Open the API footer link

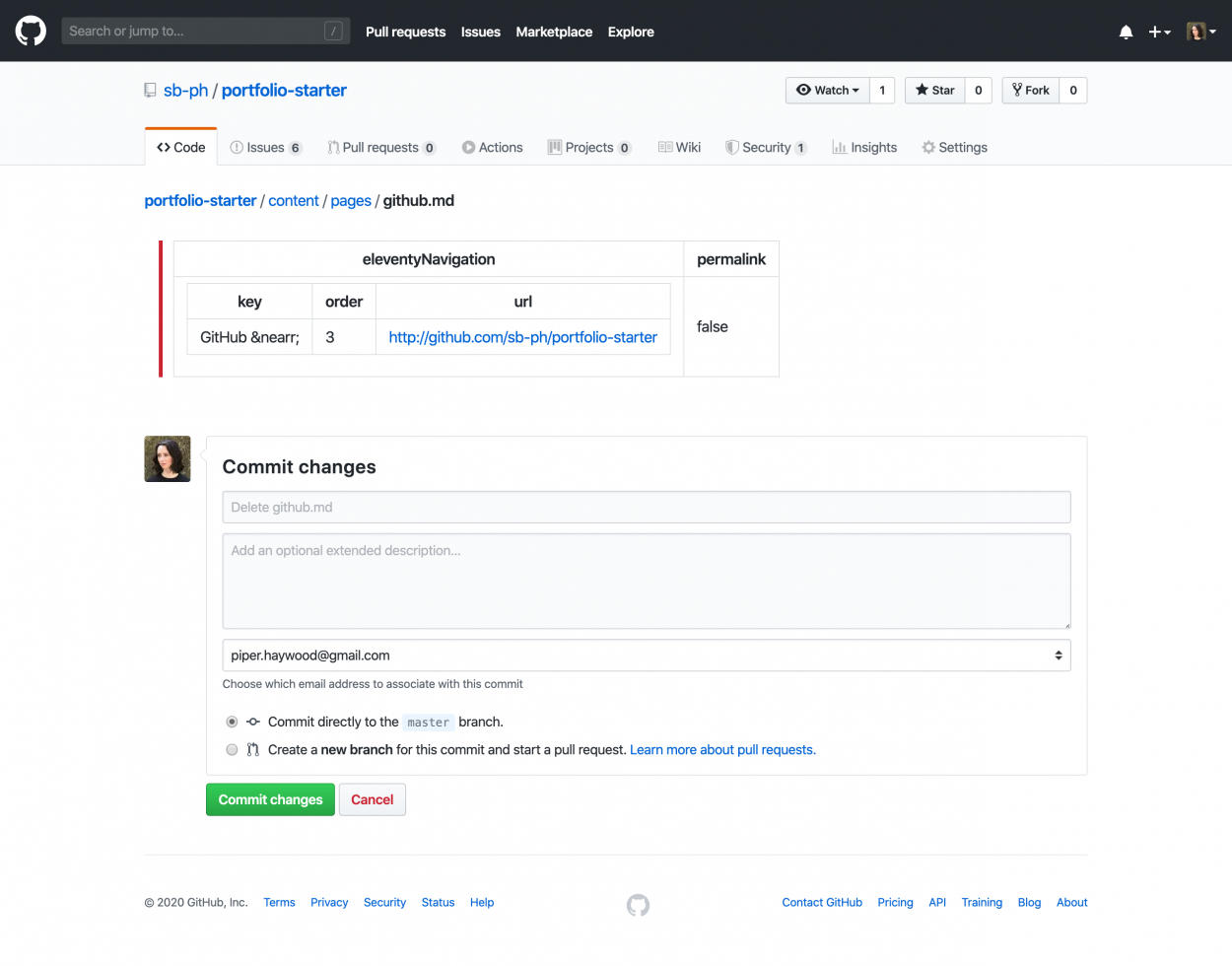[x=937, y=902]
